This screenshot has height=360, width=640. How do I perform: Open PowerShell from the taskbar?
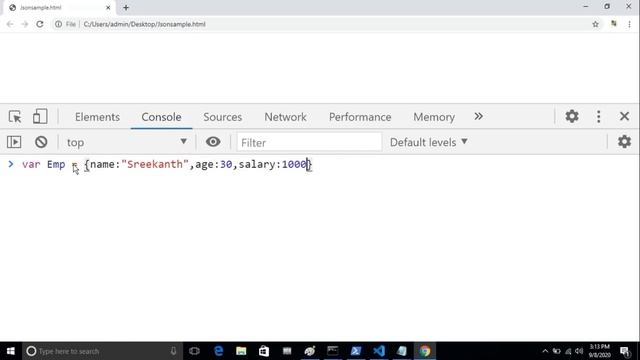tap(356, 351)
